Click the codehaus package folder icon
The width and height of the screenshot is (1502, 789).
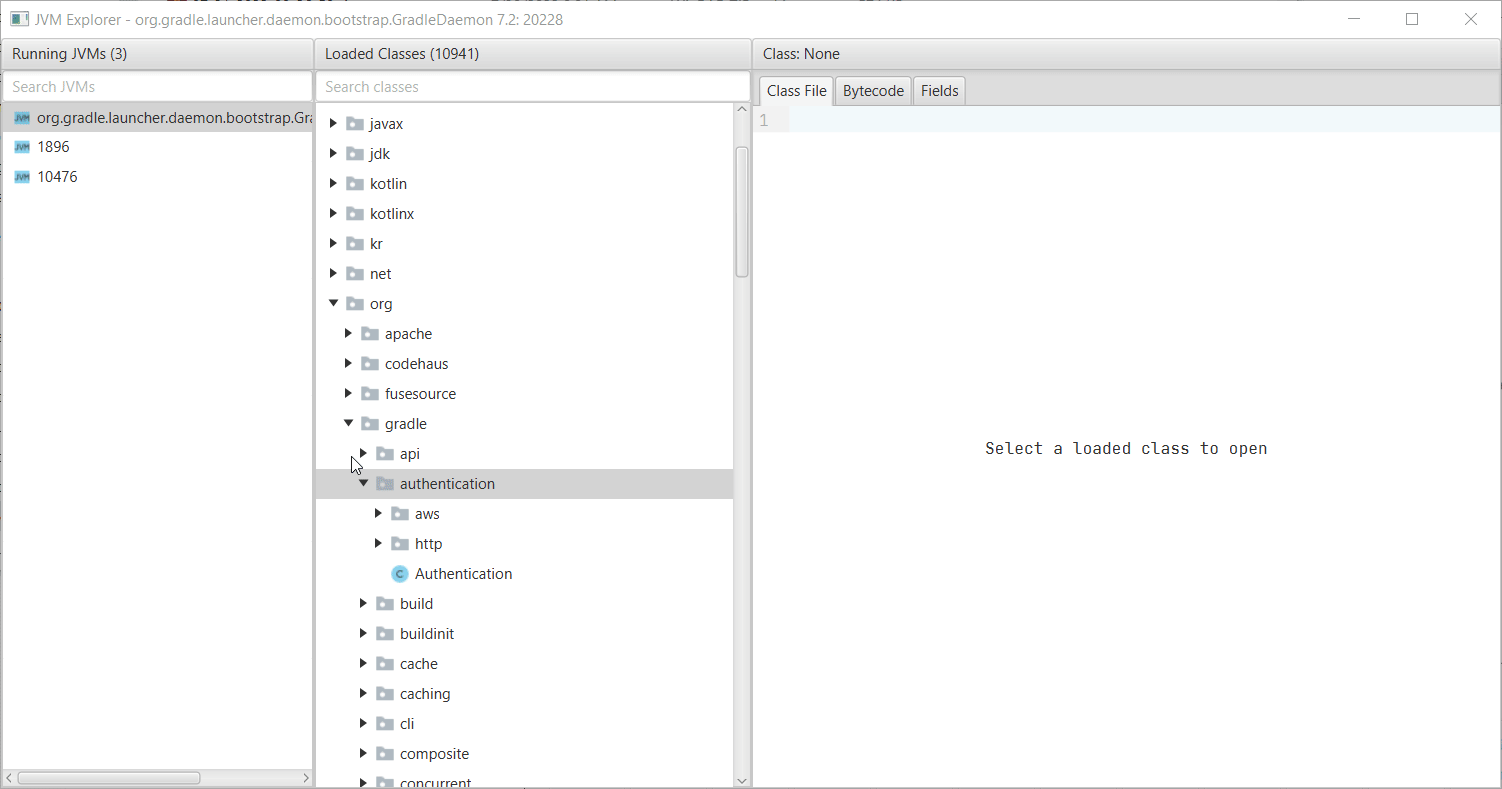369,364
